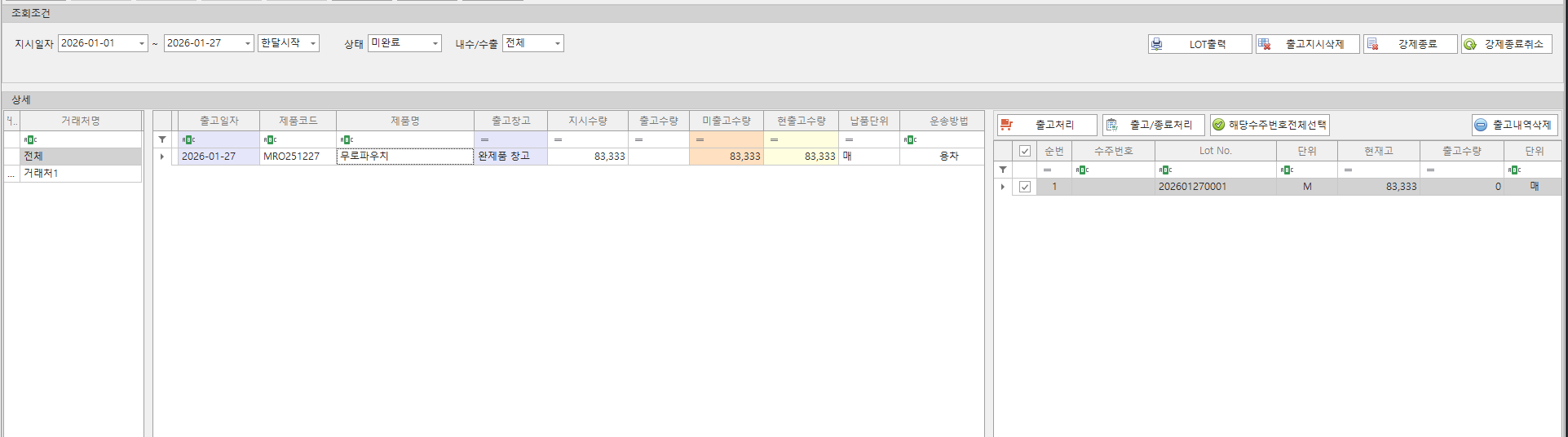Screen dimensions: 1568x437
Task: Click the 현재고 column header
Action: click(1378, 151)
